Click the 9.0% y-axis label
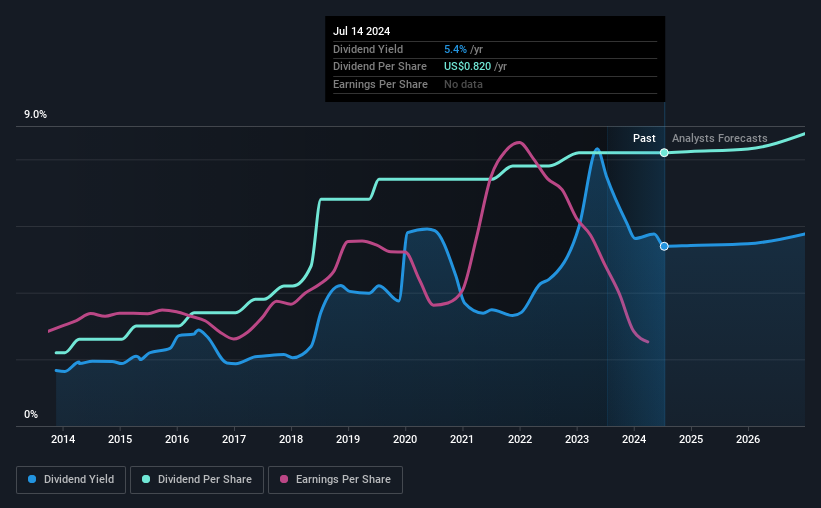 (35, 115)
